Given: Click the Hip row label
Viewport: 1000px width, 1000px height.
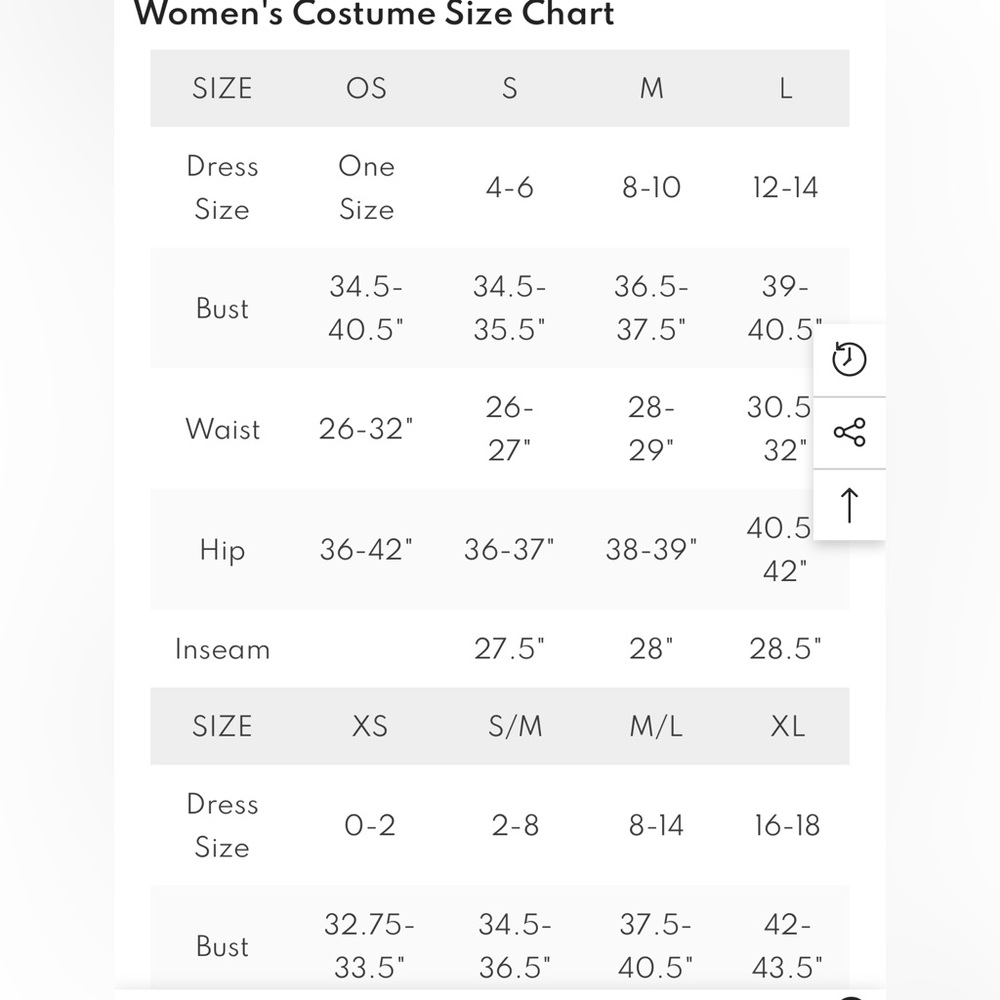Looking at the screenshot, I should click(x=223, y=550).
